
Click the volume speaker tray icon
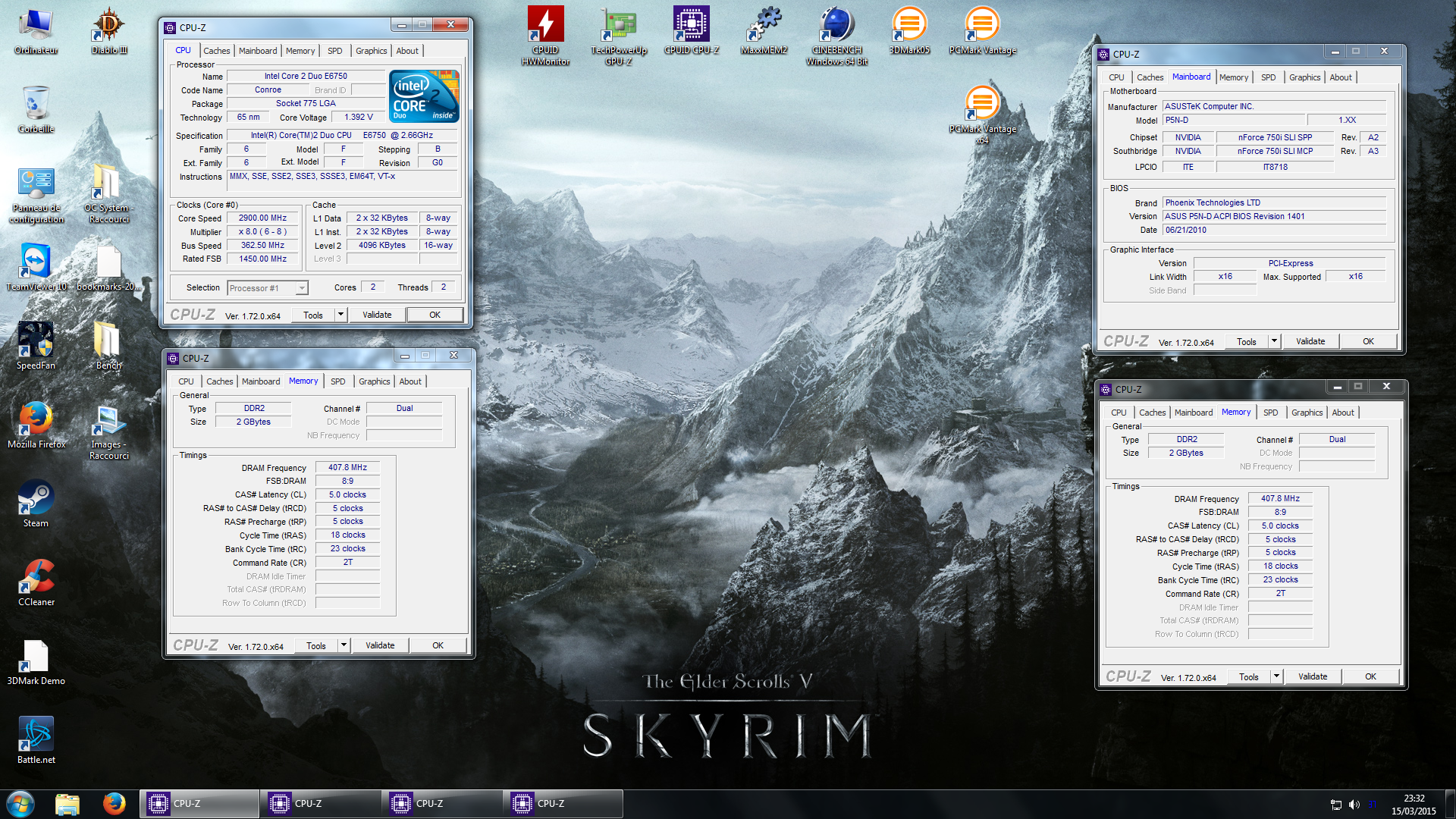[x=1354, y=805]
